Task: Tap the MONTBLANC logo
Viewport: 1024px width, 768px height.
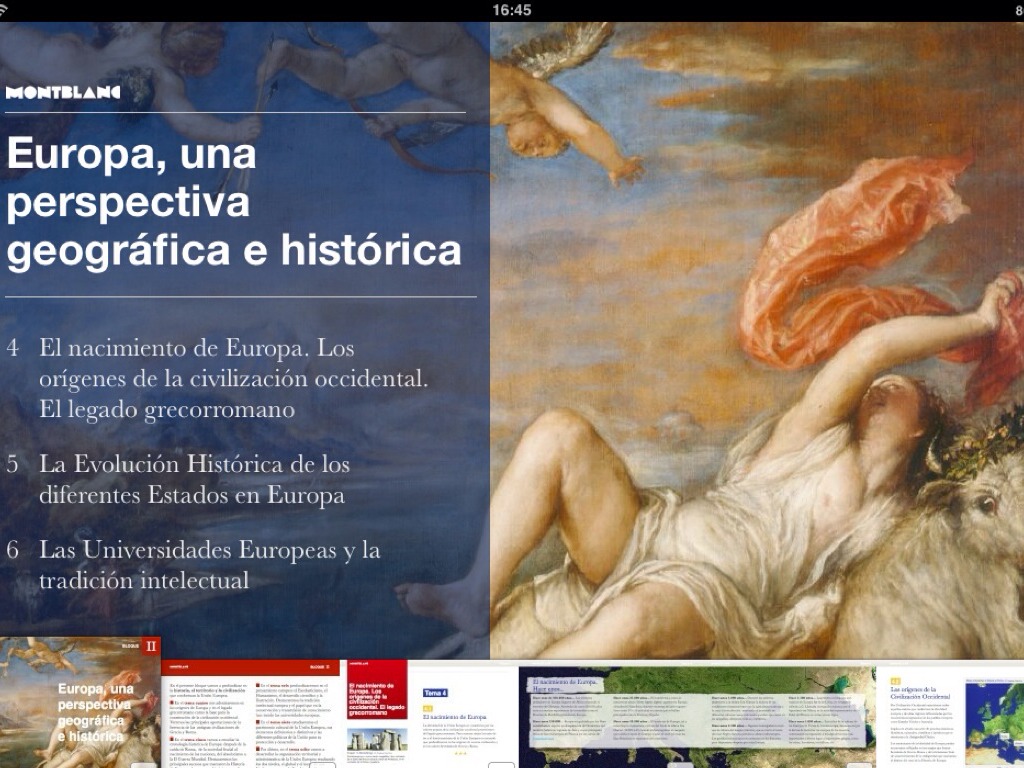Action: pyautogui.click(x=63, y=92)
